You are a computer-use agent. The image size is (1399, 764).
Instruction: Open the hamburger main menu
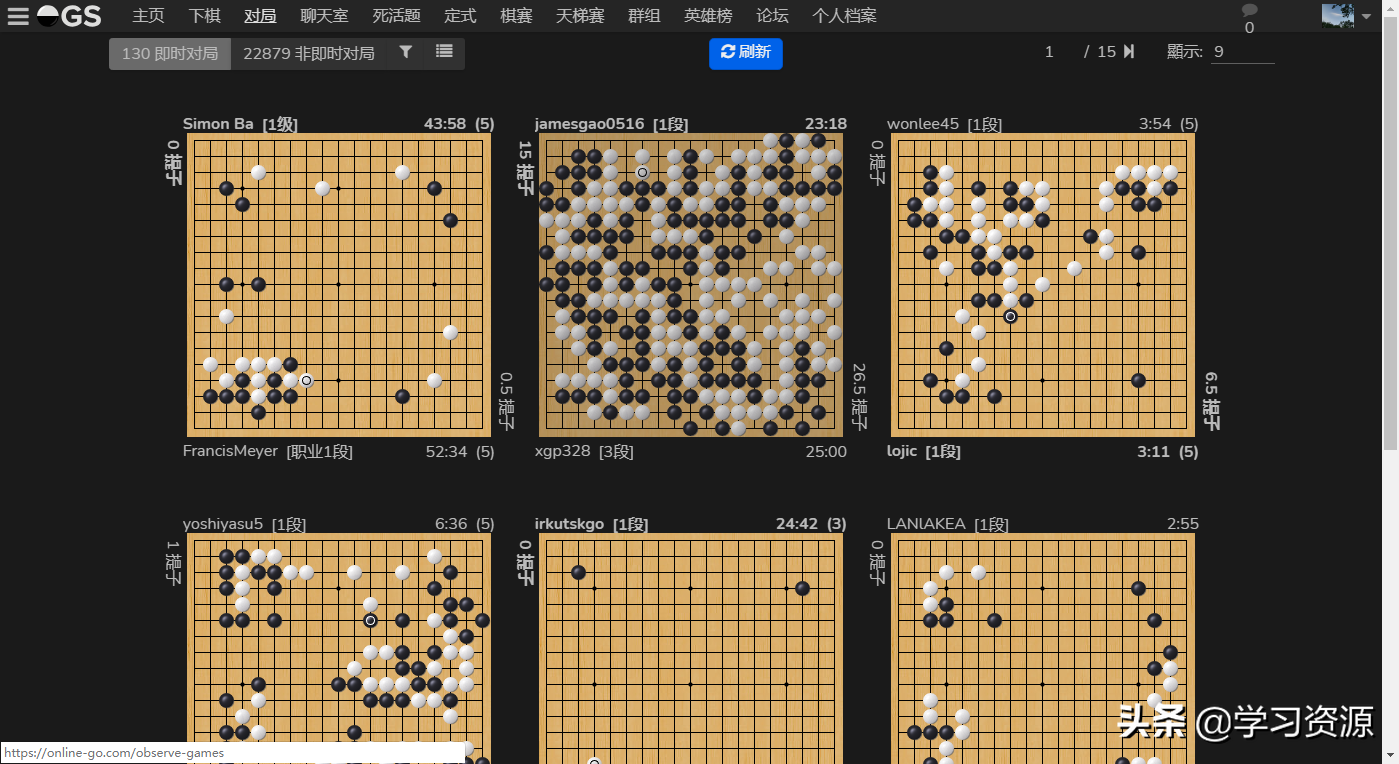pyautogui.click(x=18, y=16)
